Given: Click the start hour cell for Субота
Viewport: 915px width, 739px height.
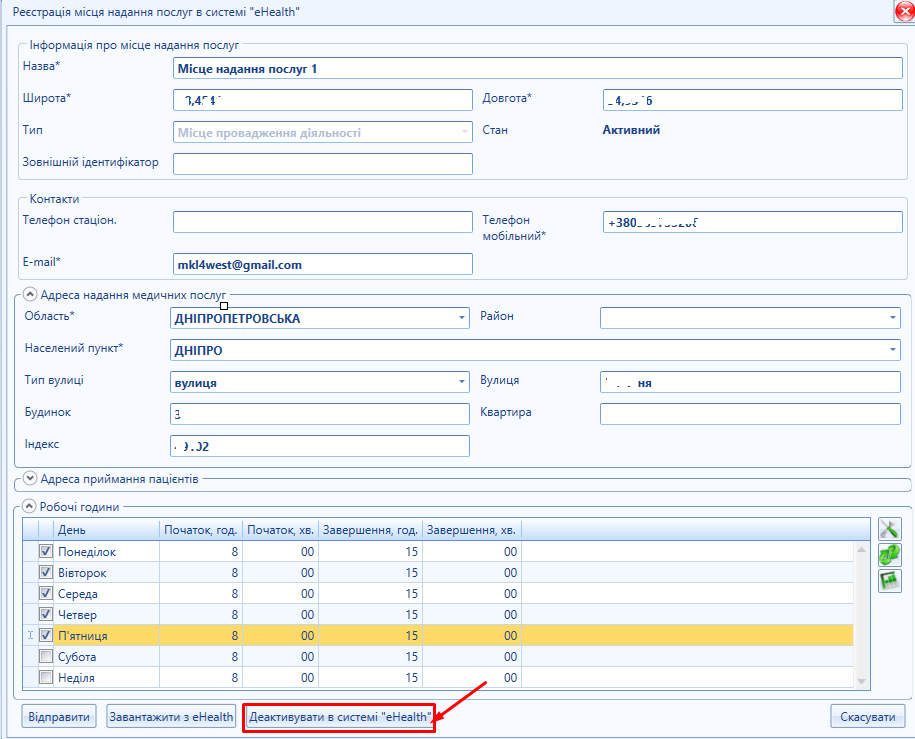Looking at the screenshot, I should pyautogui.click(x=201, y=657).
